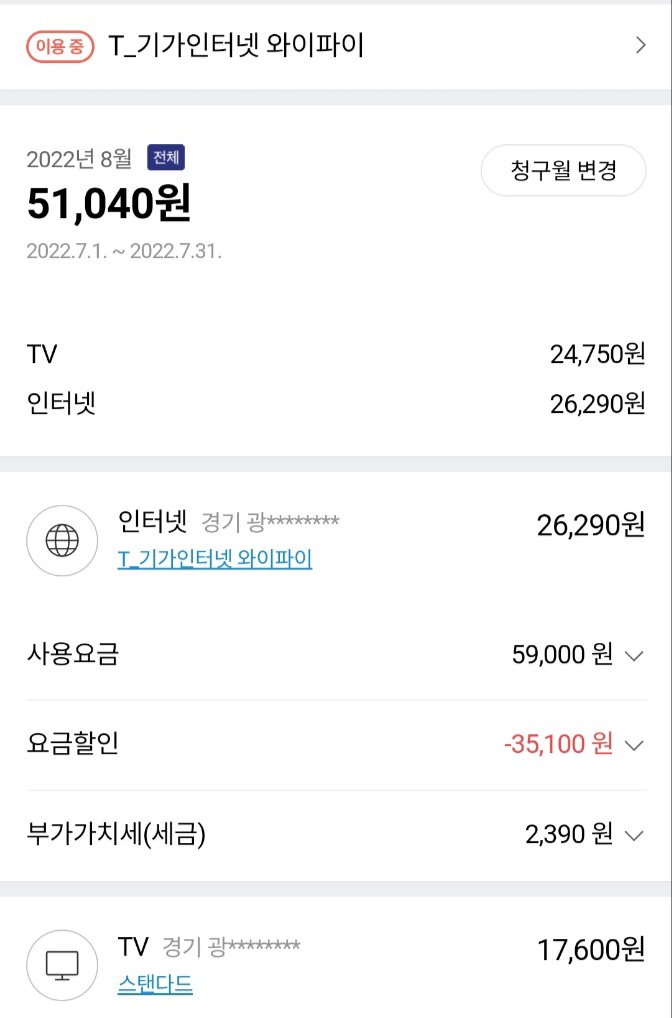Tap the TV 17,600원 amount
The width and height of the screenshot is (672, 1018).
(x=591, y=950)
